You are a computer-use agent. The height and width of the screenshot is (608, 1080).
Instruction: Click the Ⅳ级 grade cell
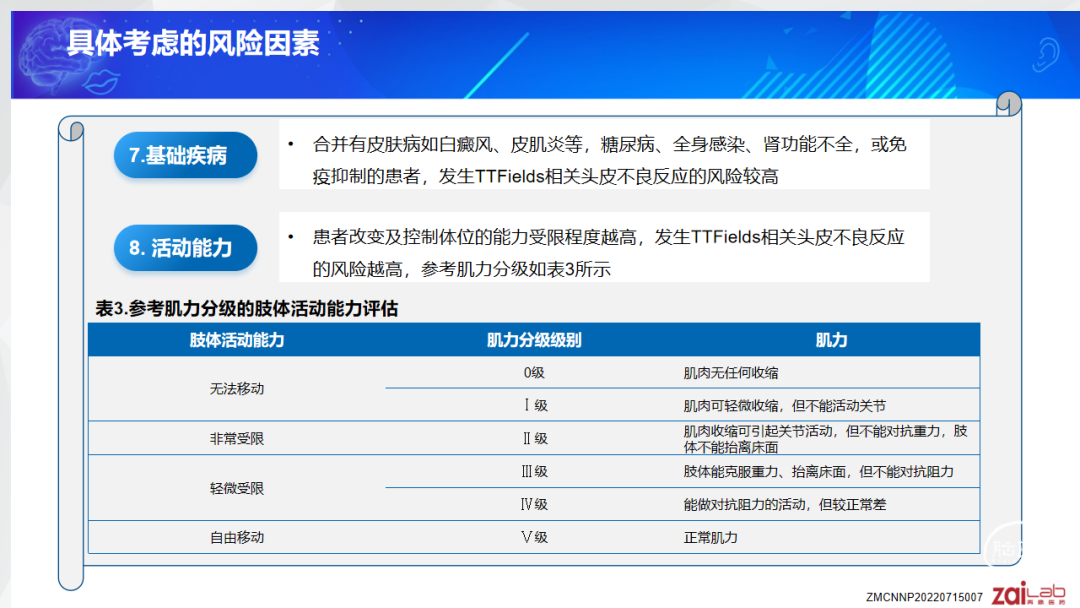[x=534, y=505]
